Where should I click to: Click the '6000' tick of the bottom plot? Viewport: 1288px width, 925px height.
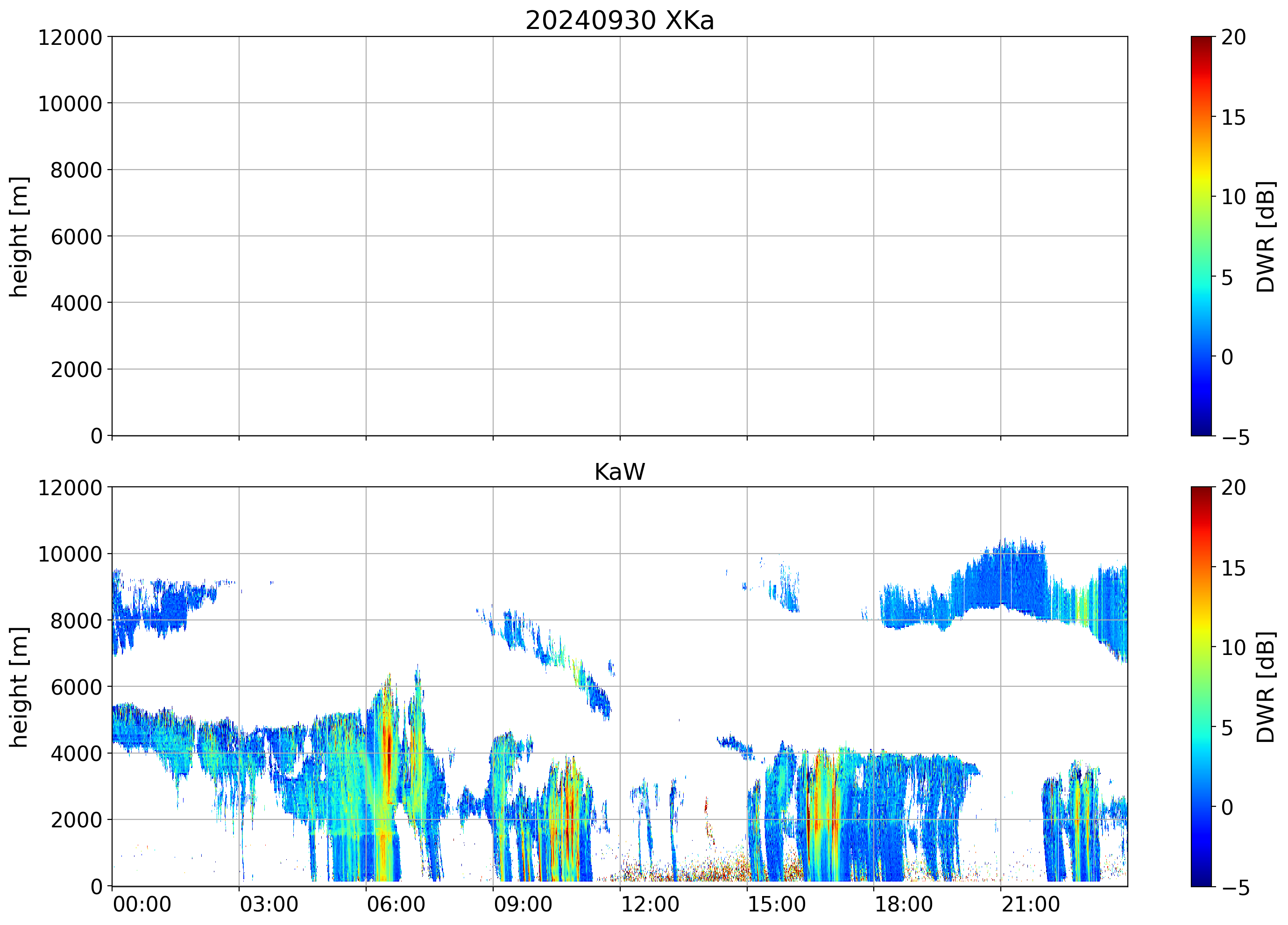tap(76, 688)
